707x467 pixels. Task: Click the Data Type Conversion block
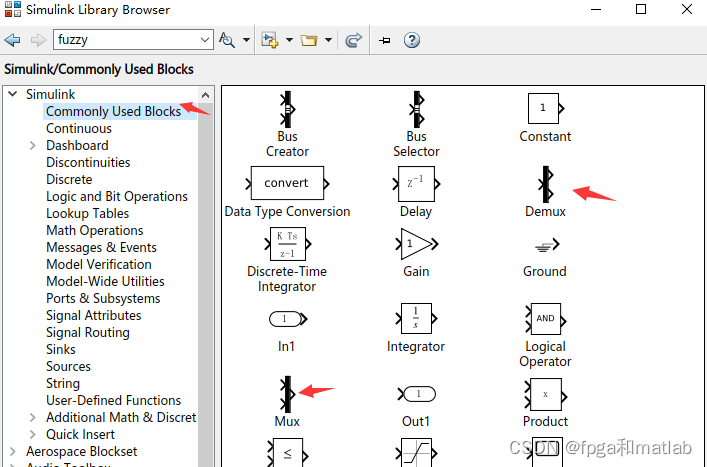(x=287, y=183)
